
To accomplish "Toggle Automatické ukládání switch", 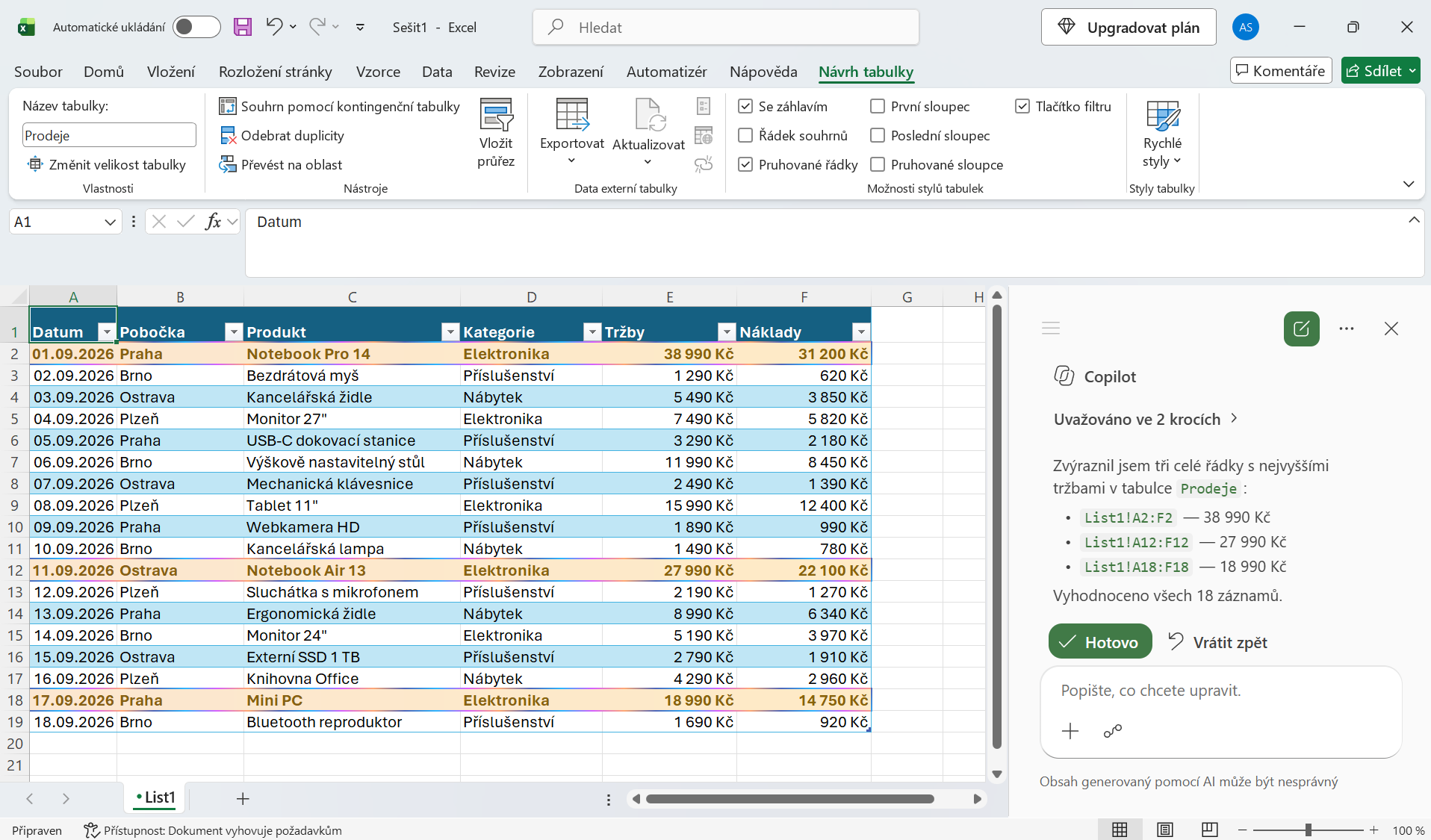I will point(196,27).
